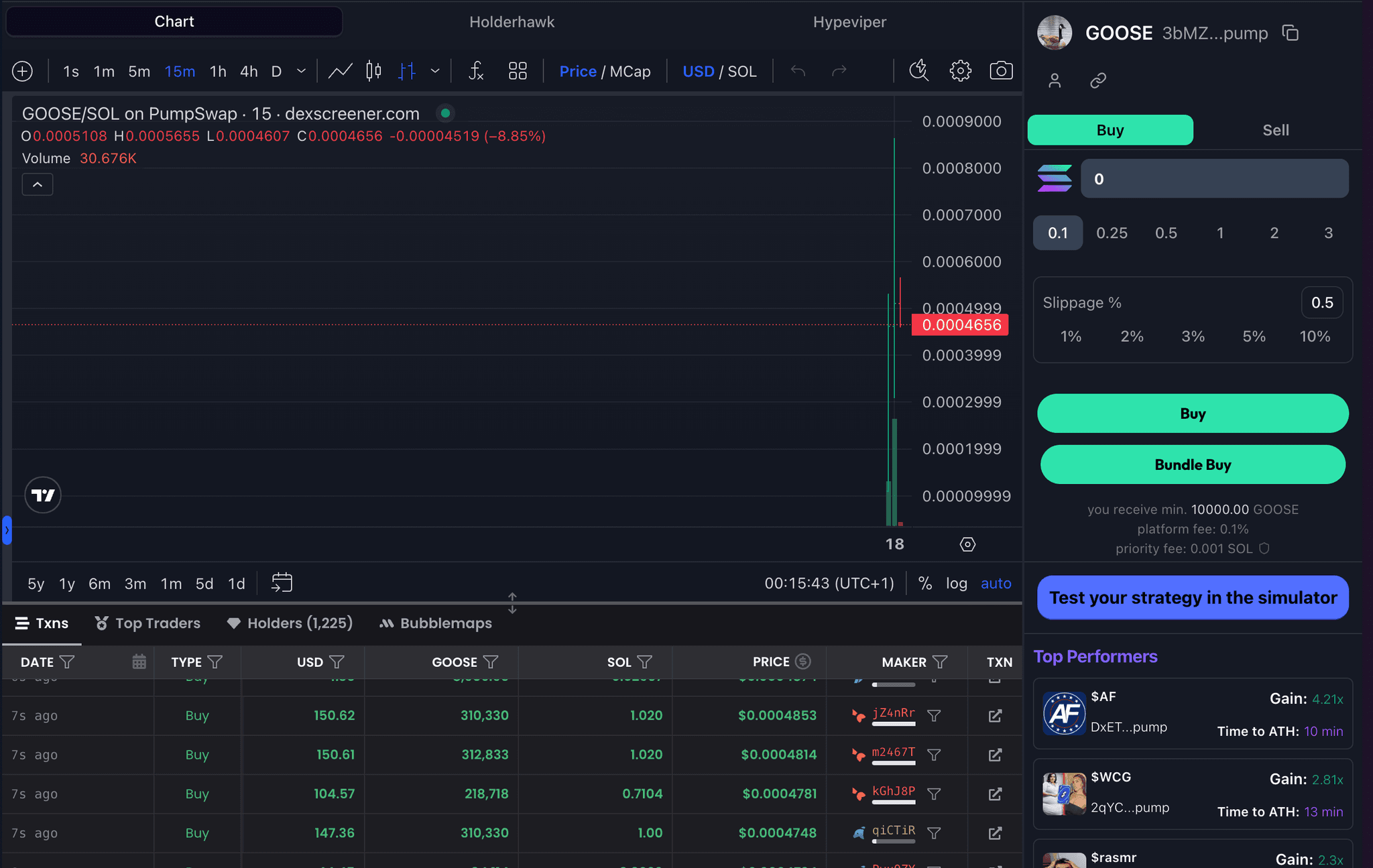Select the candlestick chart style icon
This screenshot has height=868, width=1373.
373,71
